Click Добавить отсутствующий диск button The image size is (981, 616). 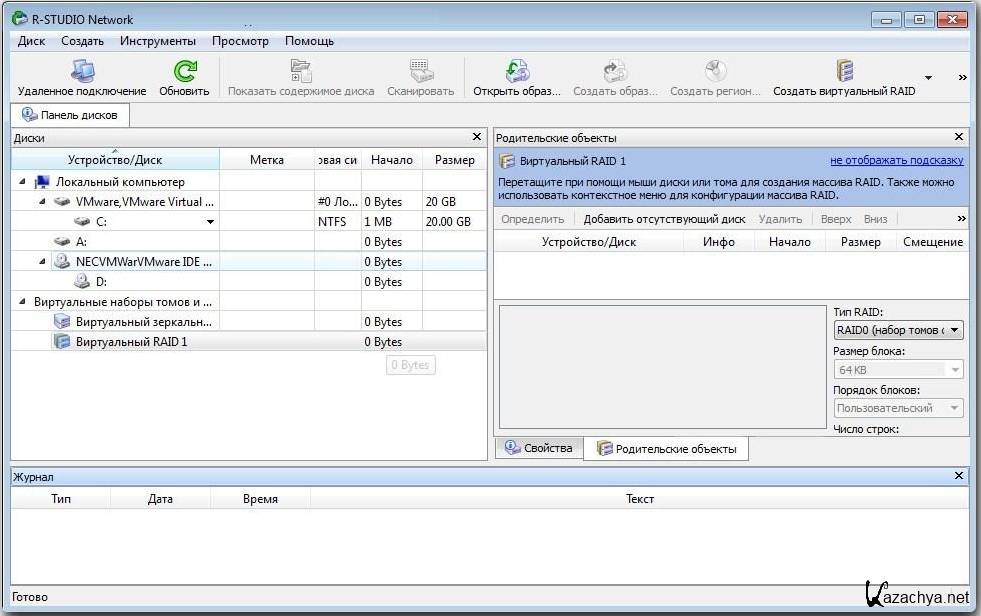pyautogui.click(x=664, y=219)
